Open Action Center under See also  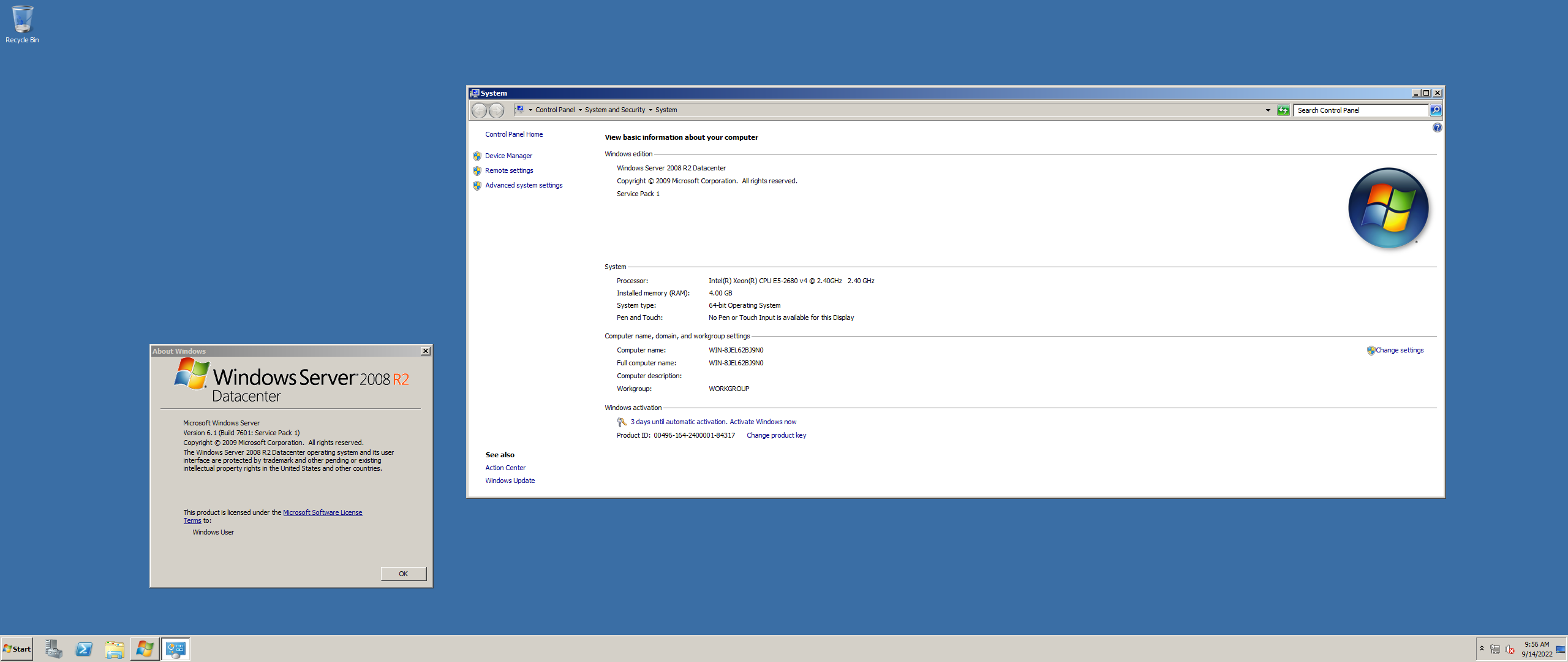[505, 468]
